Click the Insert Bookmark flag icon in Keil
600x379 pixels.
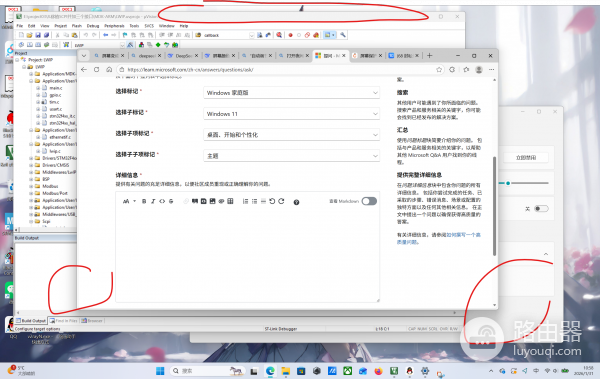[x=125, y=35]
